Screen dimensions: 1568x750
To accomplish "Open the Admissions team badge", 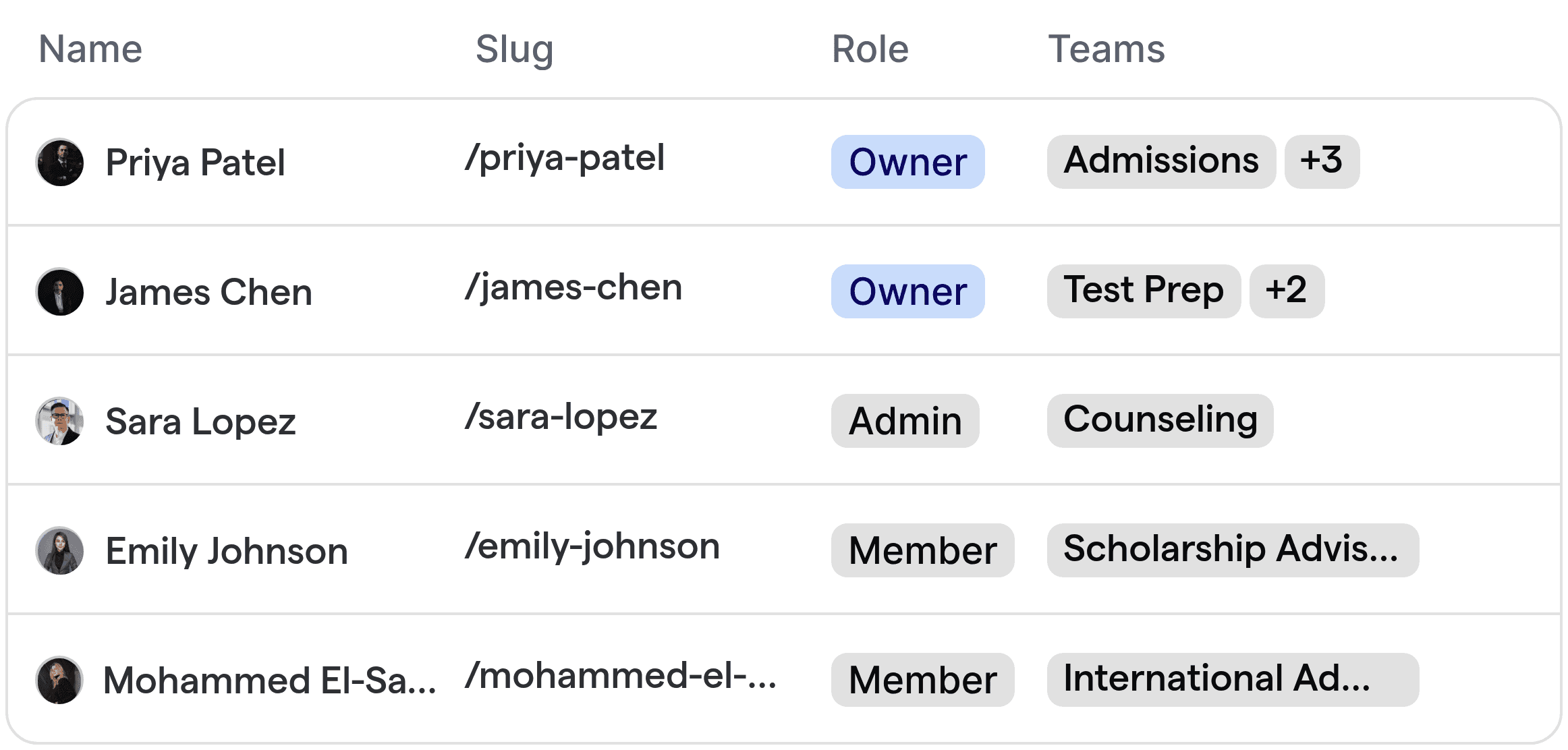I will point(1160,160).
